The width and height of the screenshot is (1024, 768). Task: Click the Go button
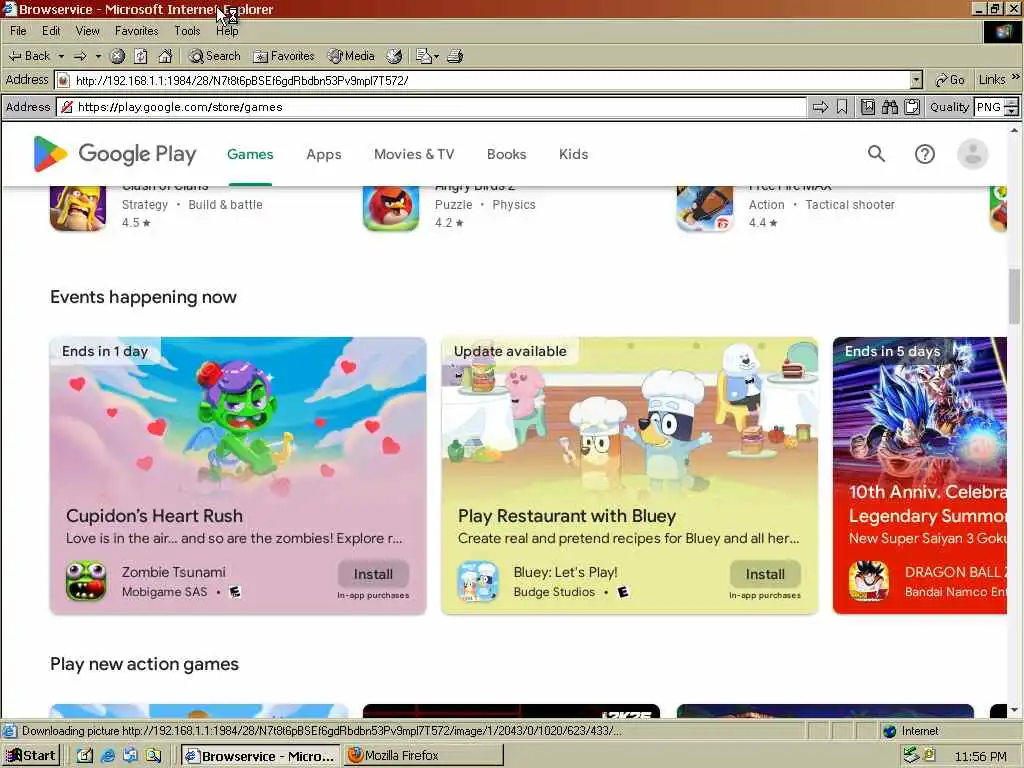click(x=950, y=80)
